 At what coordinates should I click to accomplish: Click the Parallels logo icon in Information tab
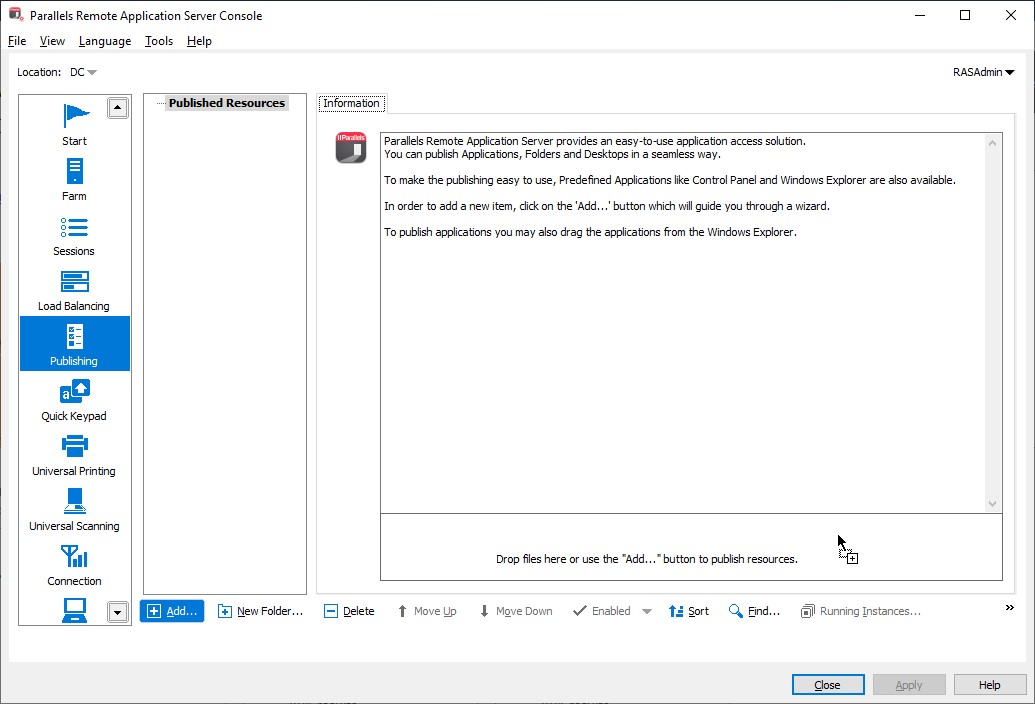click(351, 147)
